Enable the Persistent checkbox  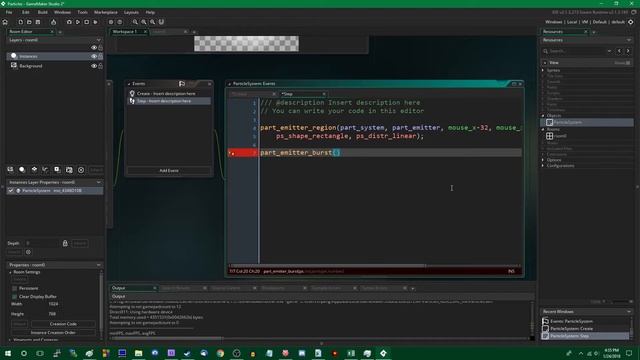15,289
